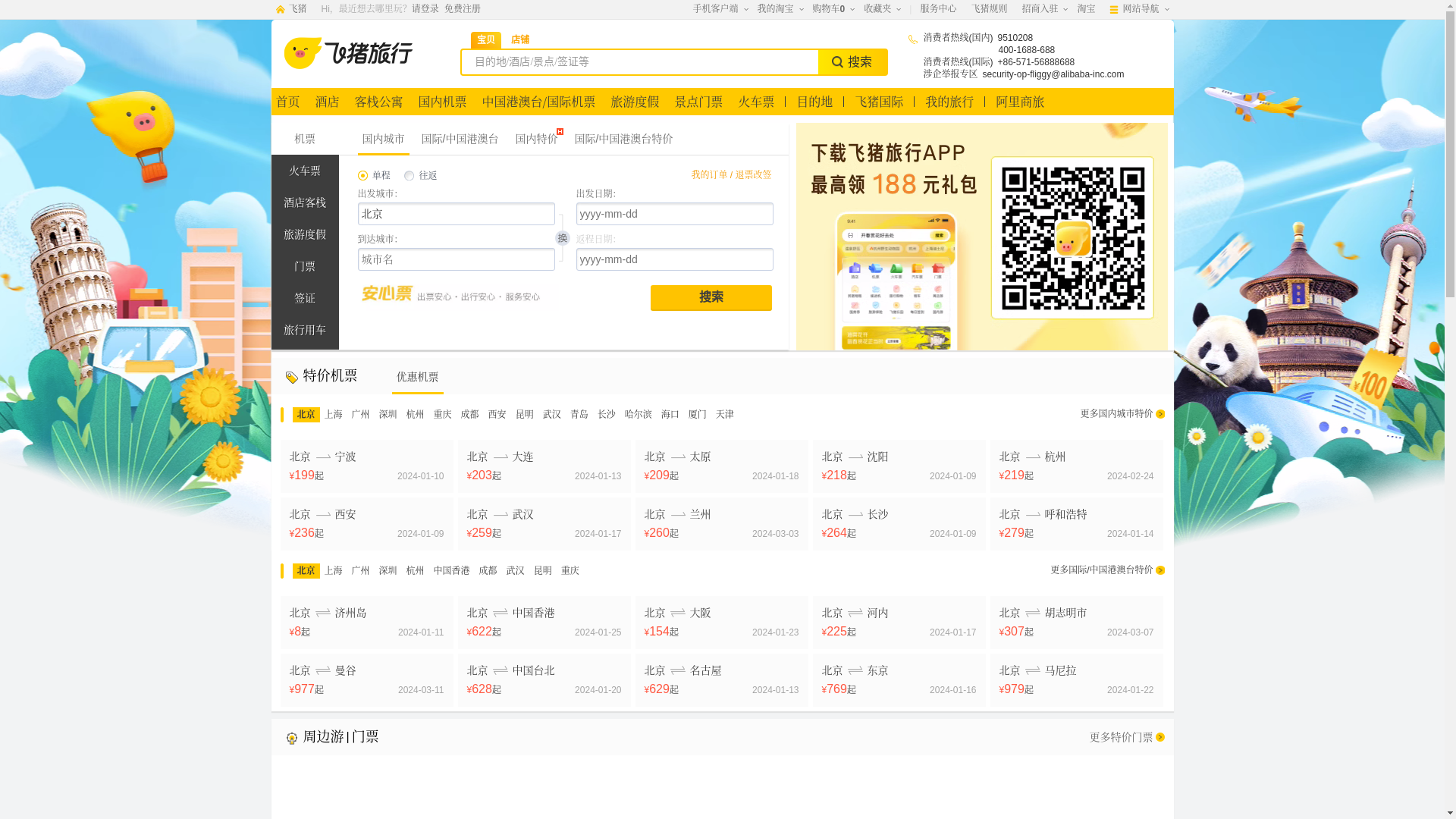
Task: Open 旅行用车 in left sidebar
Action: pos(305,331)
